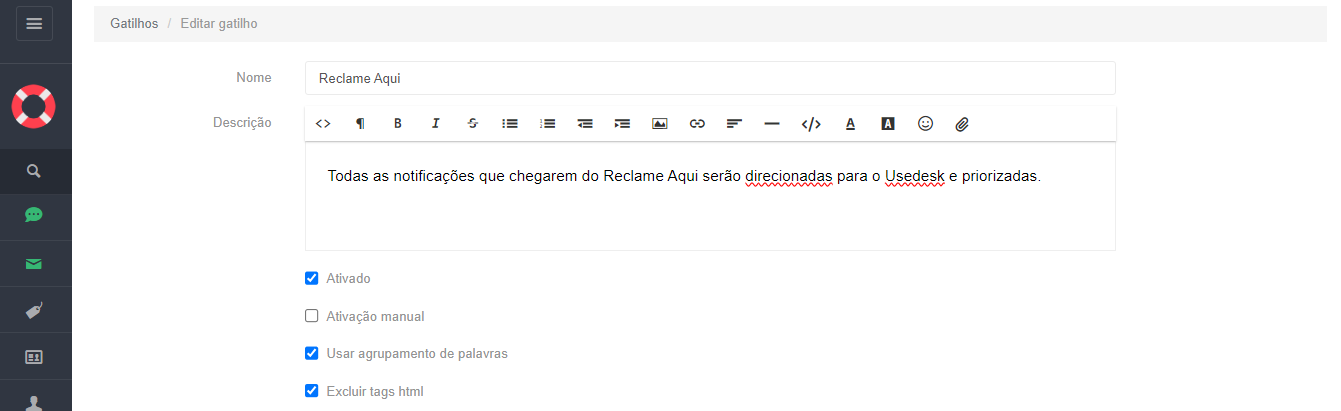The width and height of the screenshot is (1341, 411).
Task: Edit the Nome field Reclame Aqui
Action: [x=710, y=78]
